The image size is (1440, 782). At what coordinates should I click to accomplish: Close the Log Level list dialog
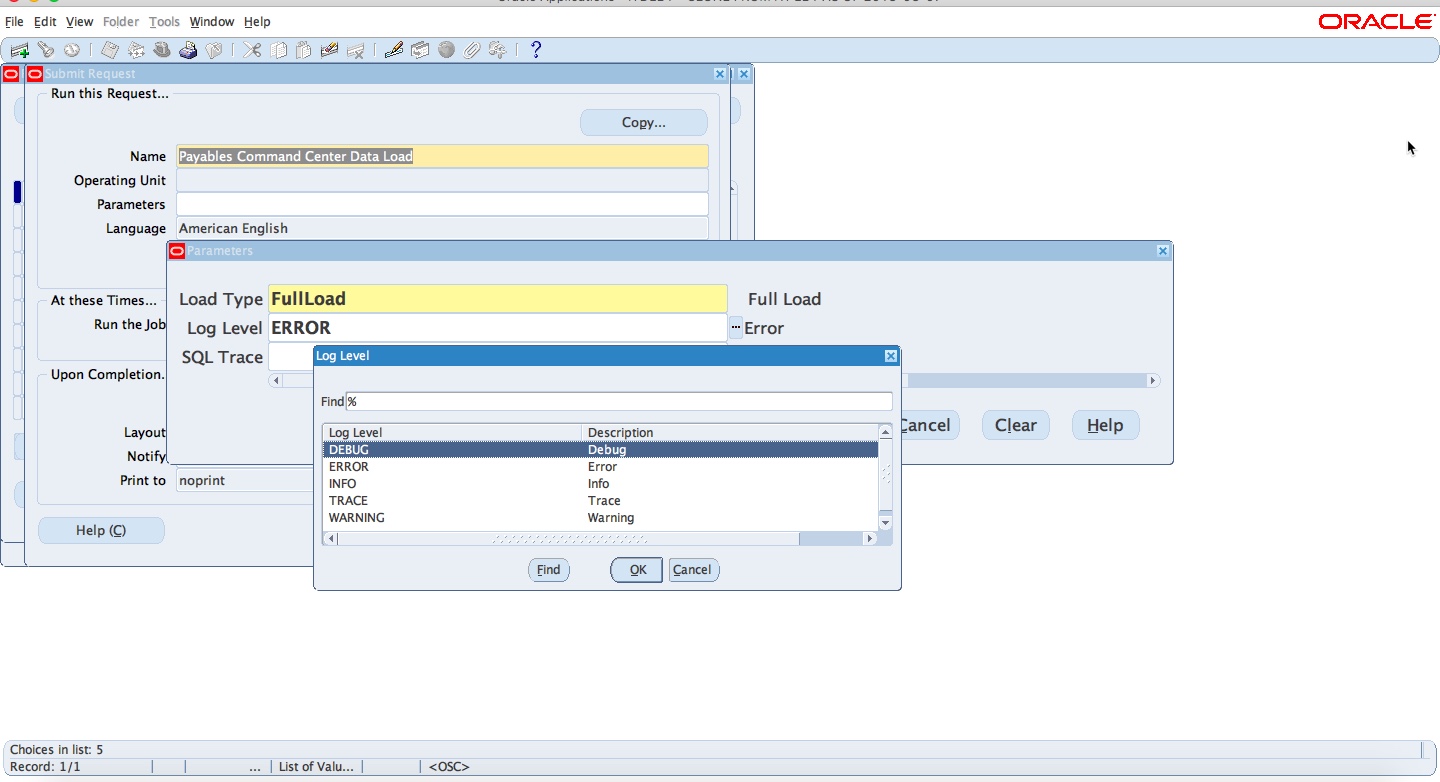891,356
